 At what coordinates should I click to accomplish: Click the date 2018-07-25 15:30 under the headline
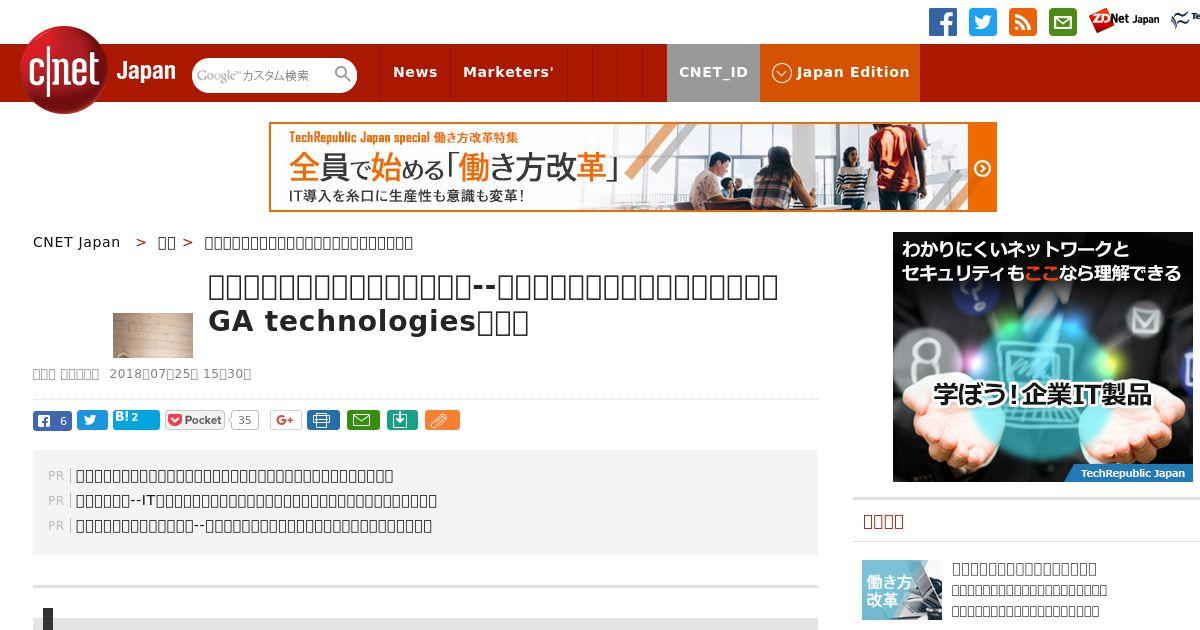tap(180, 374)
